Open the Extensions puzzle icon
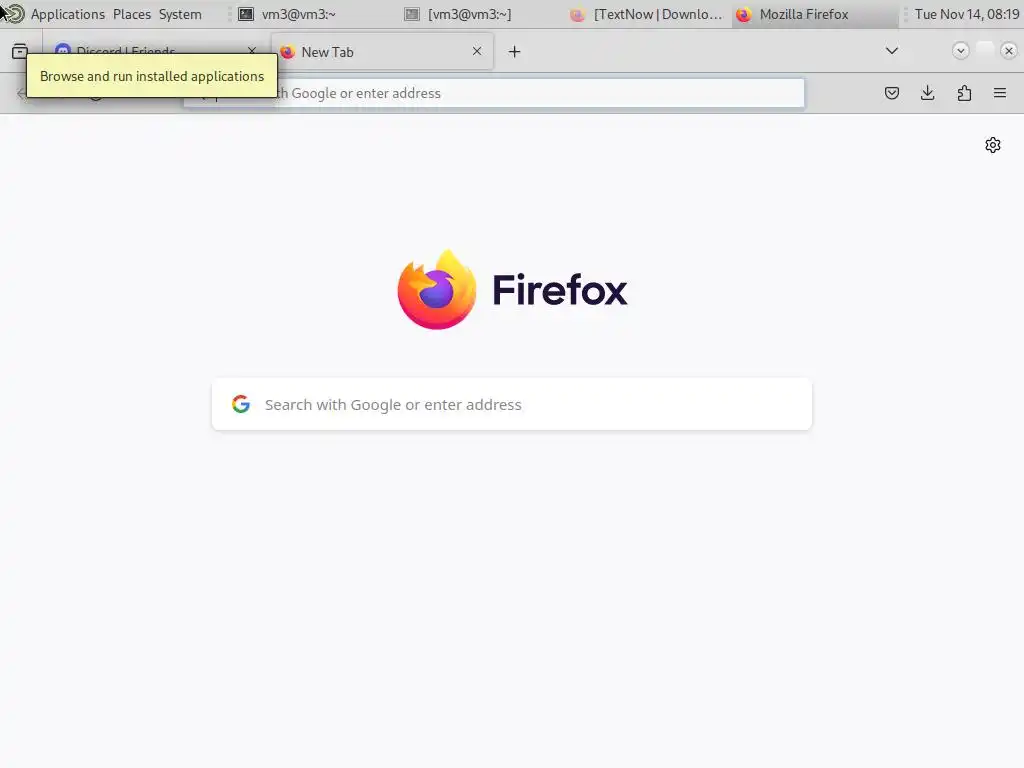The image size is (1024, 768). click(964, 93)
